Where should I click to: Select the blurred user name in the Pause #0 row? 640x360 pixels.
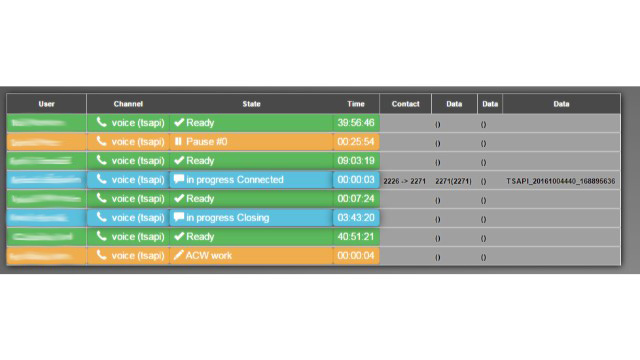click(x=37, y=142)
